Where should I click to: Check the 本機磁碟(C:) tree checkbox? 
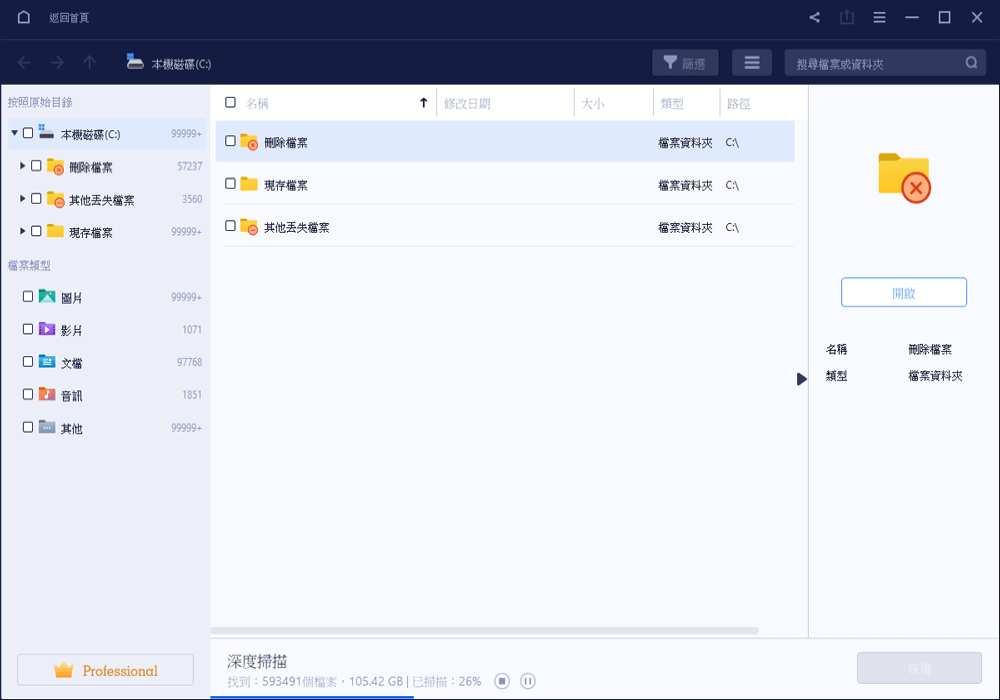click(27, 133)
